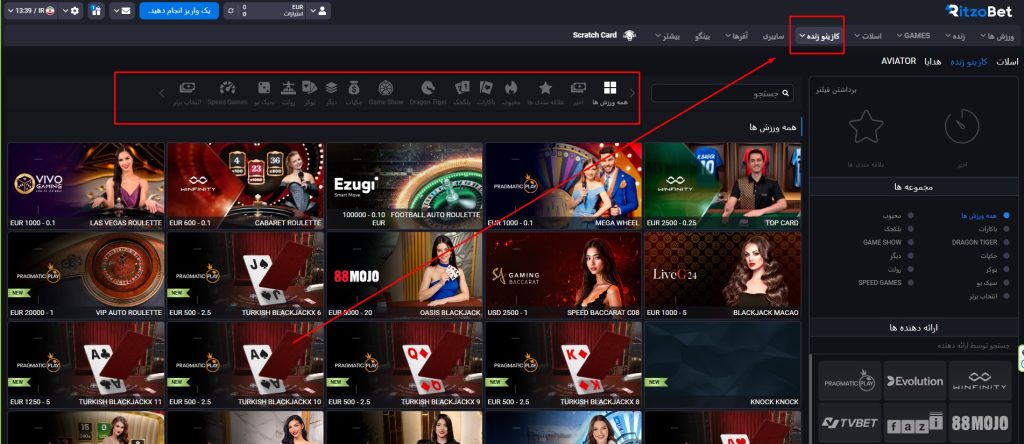Choose the Blackjack category icon
This screenshot has height=444, width=1024.
tap(462, 88)
